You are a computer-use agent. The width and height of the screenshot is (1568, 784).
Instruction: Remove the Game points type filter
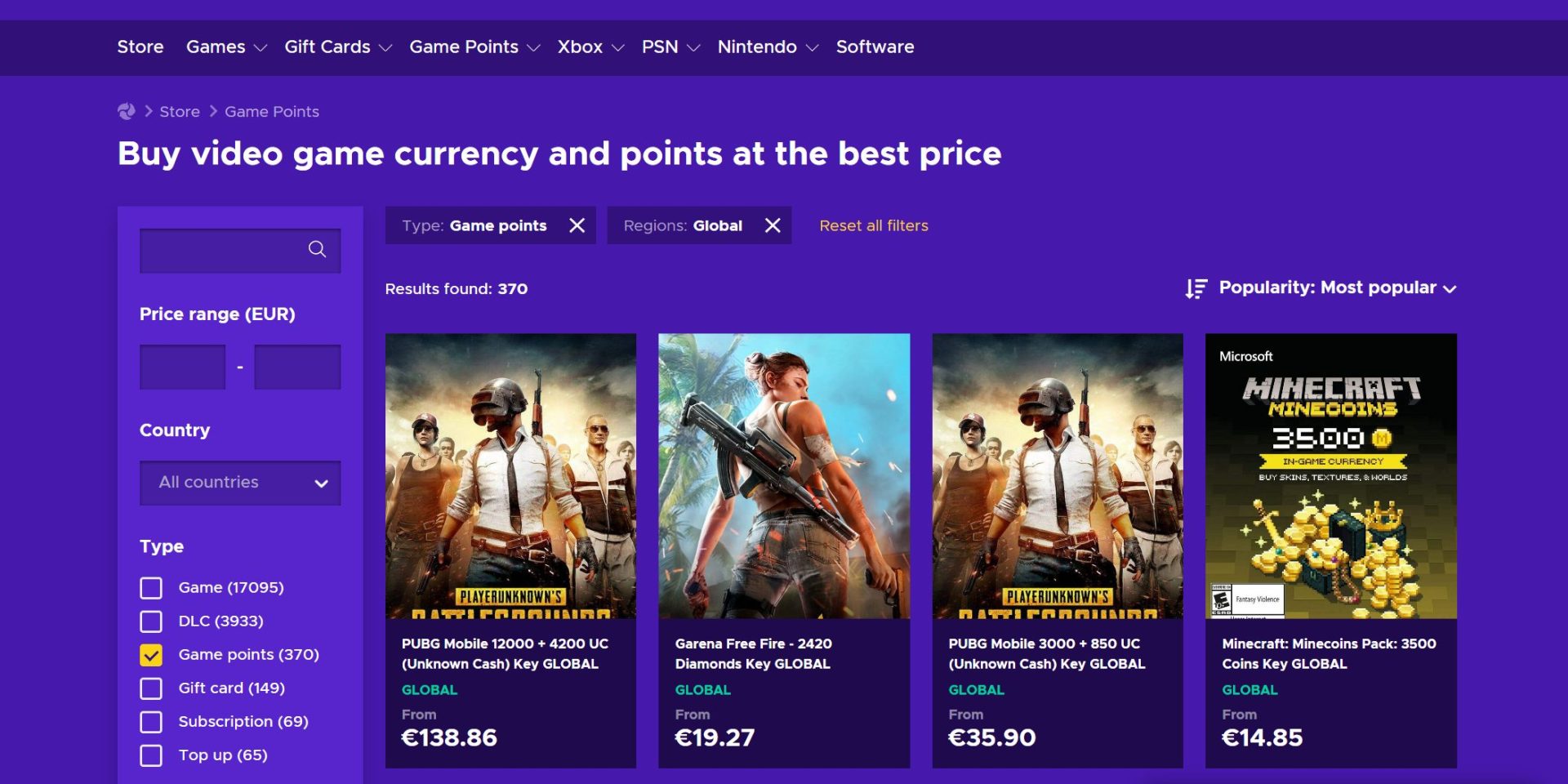click(x=577, y=225)
